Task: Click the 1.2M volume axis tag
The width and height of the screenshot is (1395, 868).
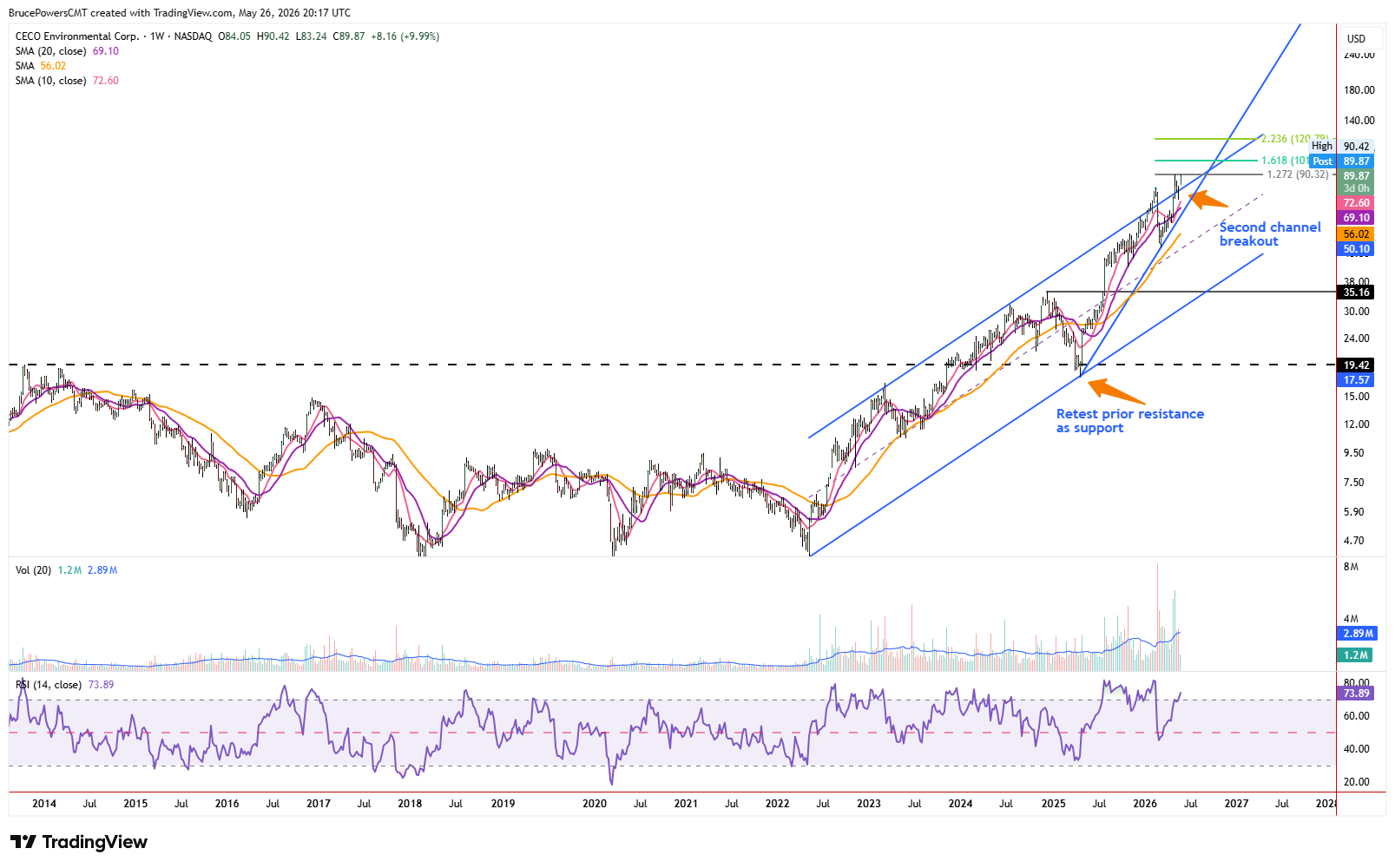Action: pos(1356,655)
